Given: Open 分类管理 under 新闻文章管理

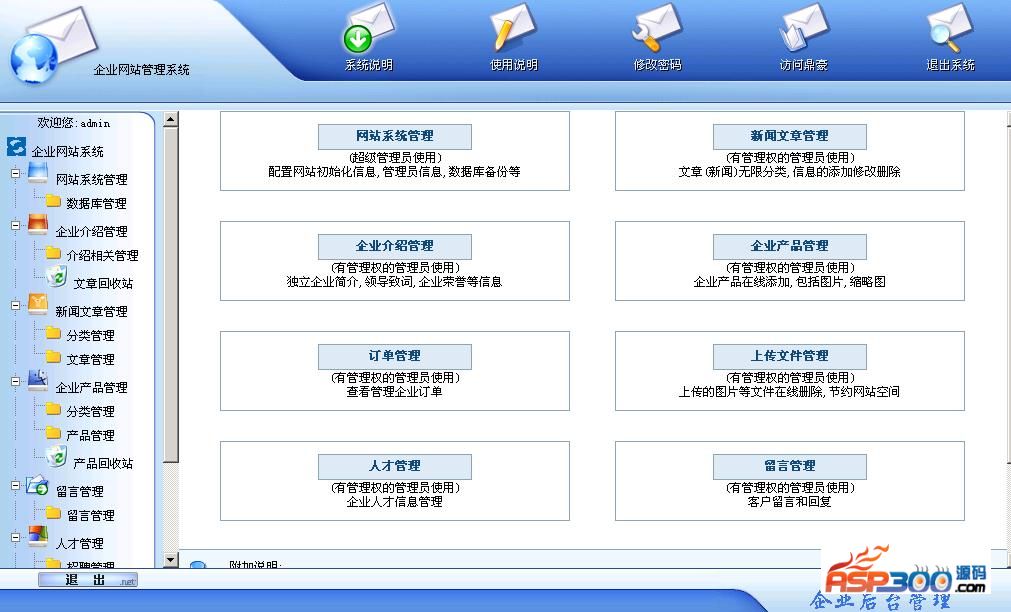Looking at the screenshot, I should [90, 335].
